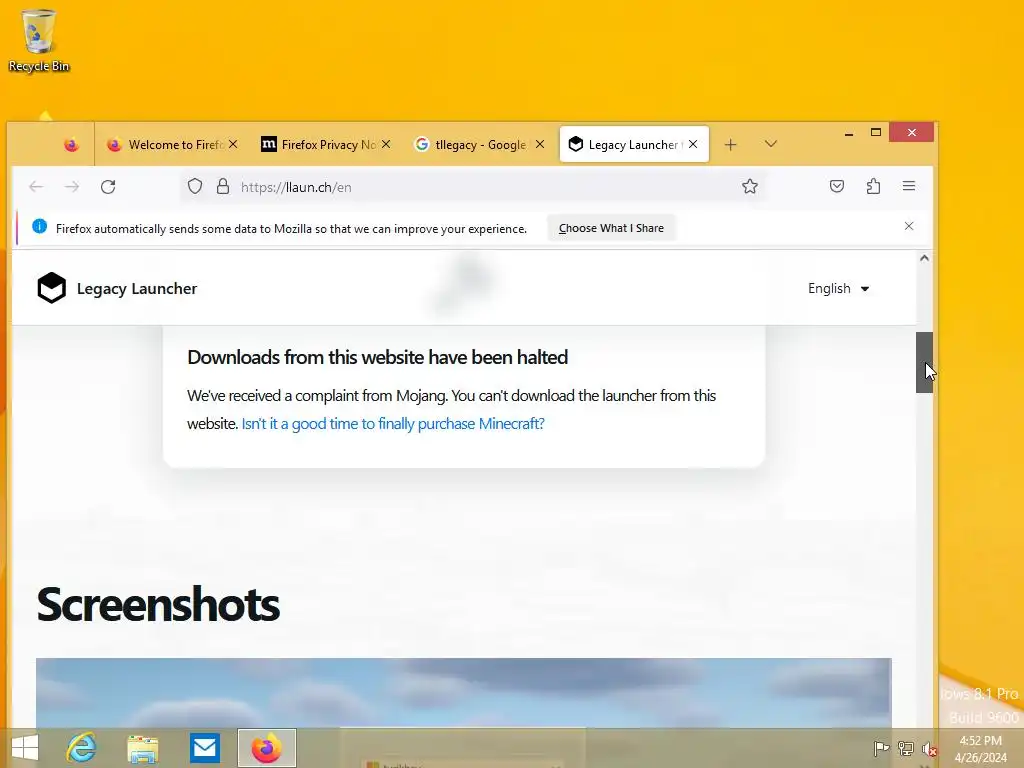Close the Legacy Launcher tab
1024x768 pixels.
pyautogui.click(x=693, y=144)
